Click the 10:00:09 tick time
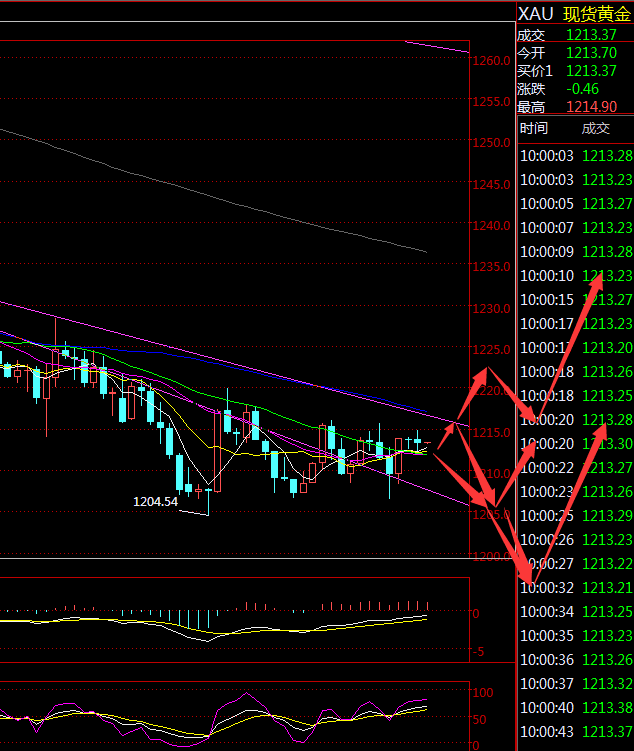This screenshot has height=751, width=634. [x=547, y=251]
